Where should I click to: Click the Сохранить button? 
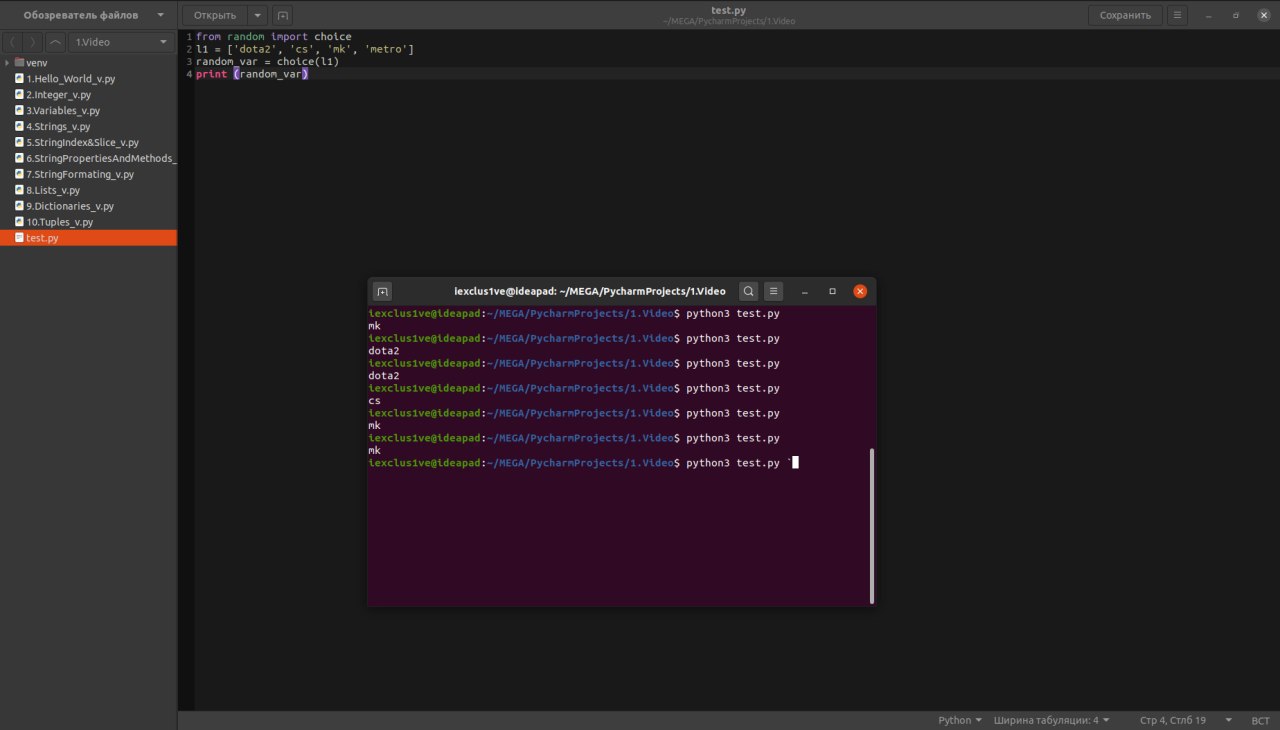tap(1125, 15)
